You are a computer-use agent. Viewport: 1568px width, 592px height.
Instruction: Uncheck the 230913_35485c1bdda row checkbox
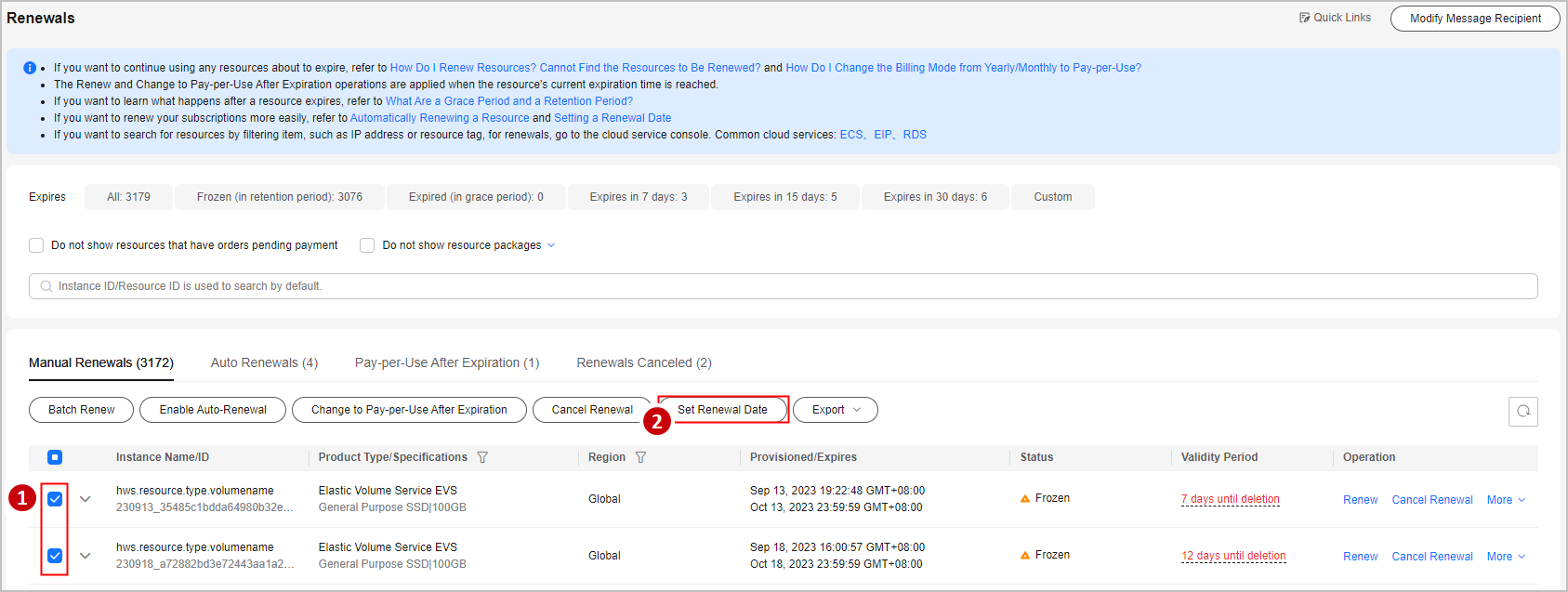55,499
